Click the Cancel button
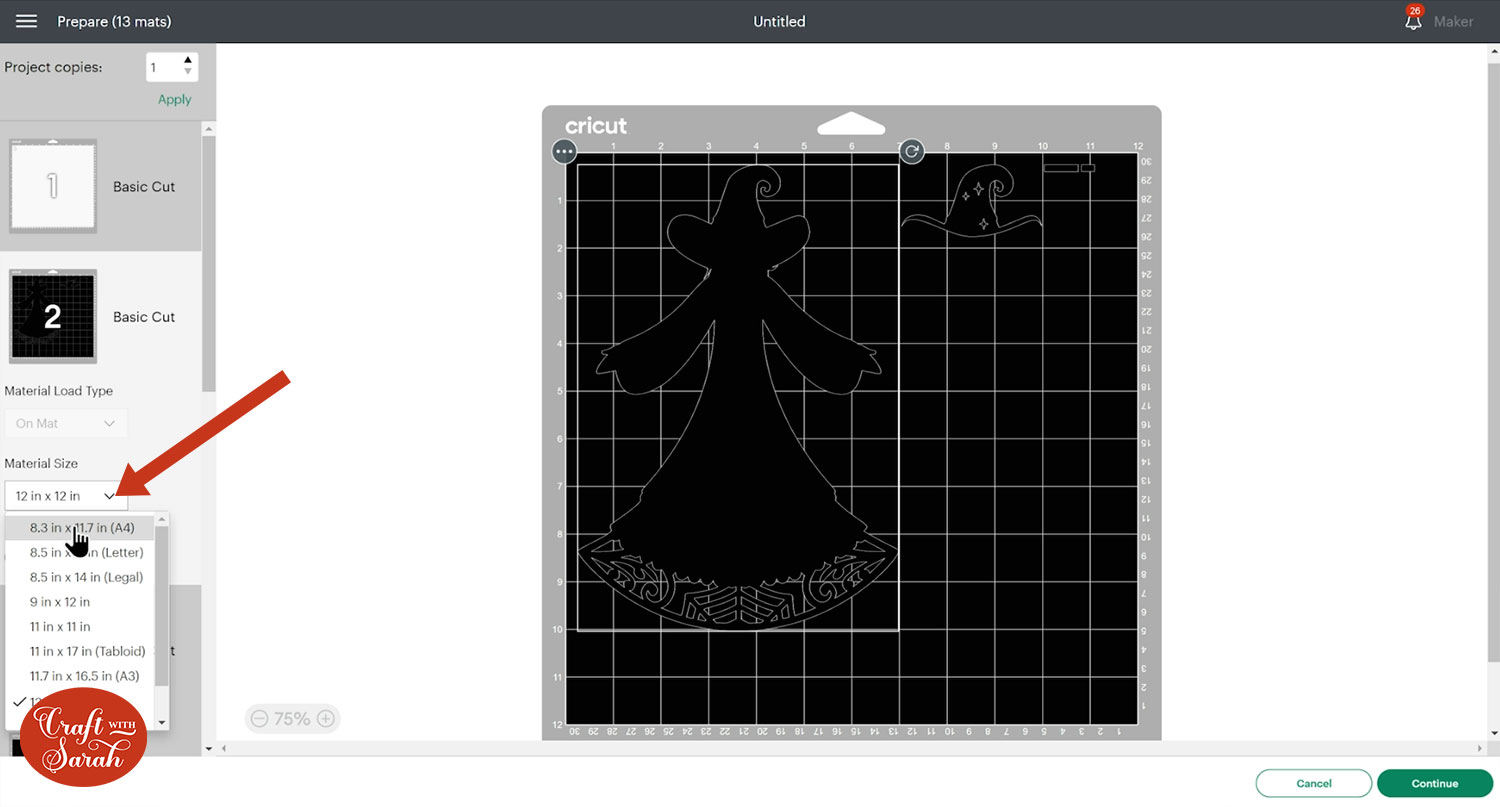 [1314, 783]
